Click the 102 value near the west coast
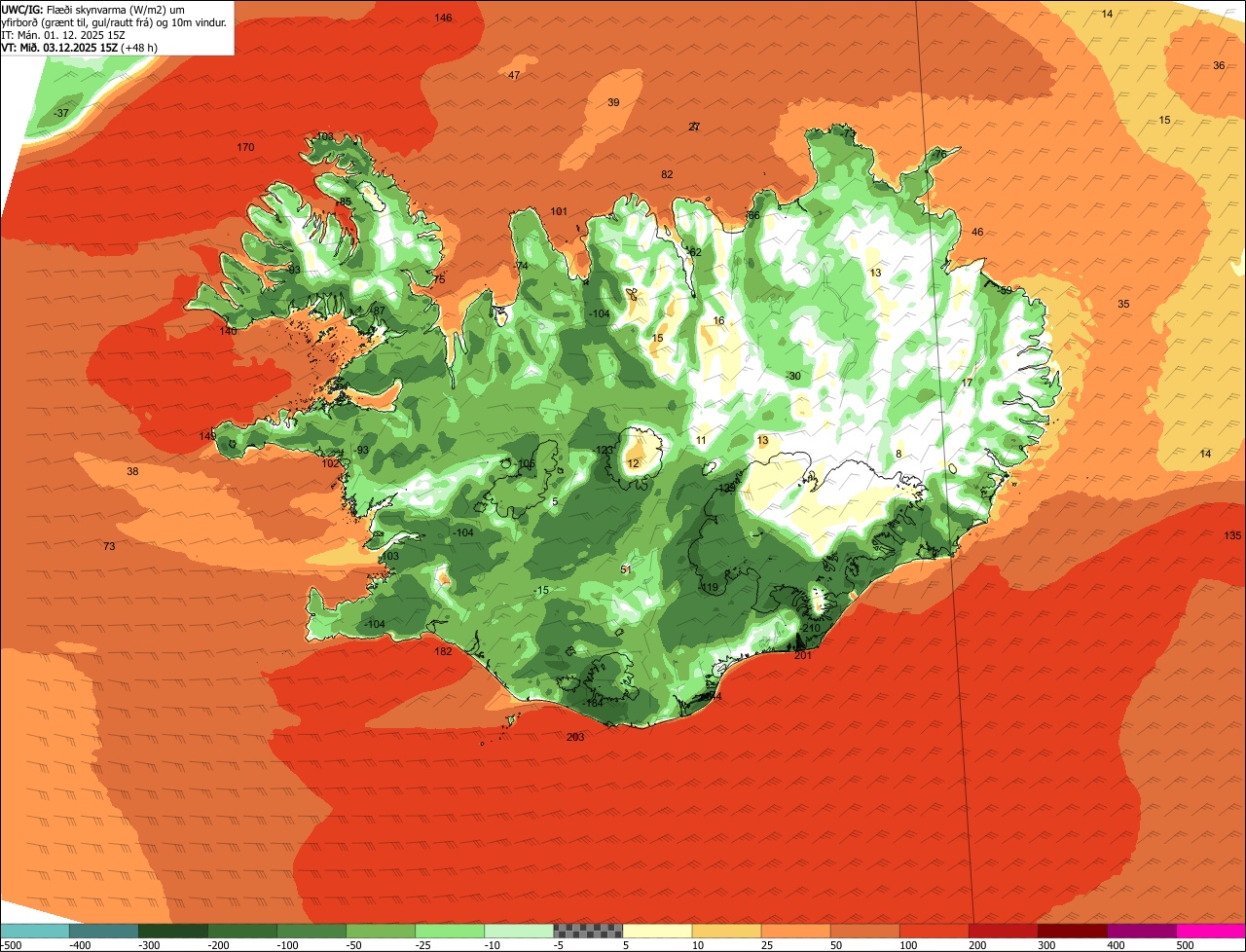 [331, 463]
